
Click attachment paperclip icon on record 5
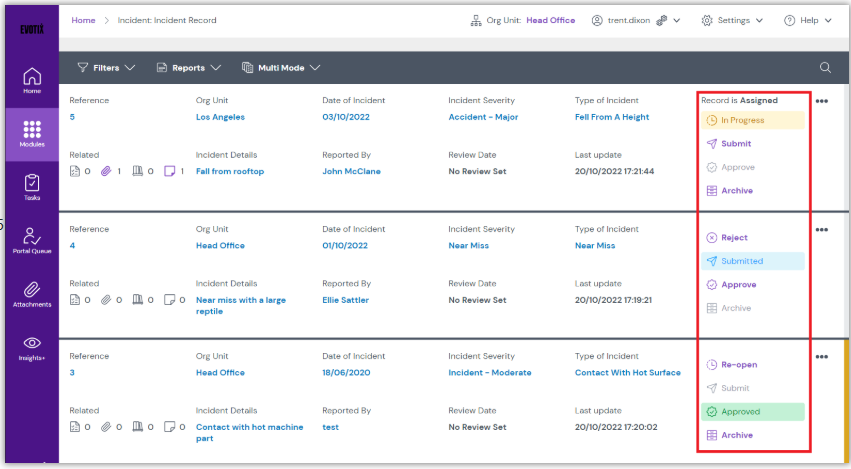106,172
